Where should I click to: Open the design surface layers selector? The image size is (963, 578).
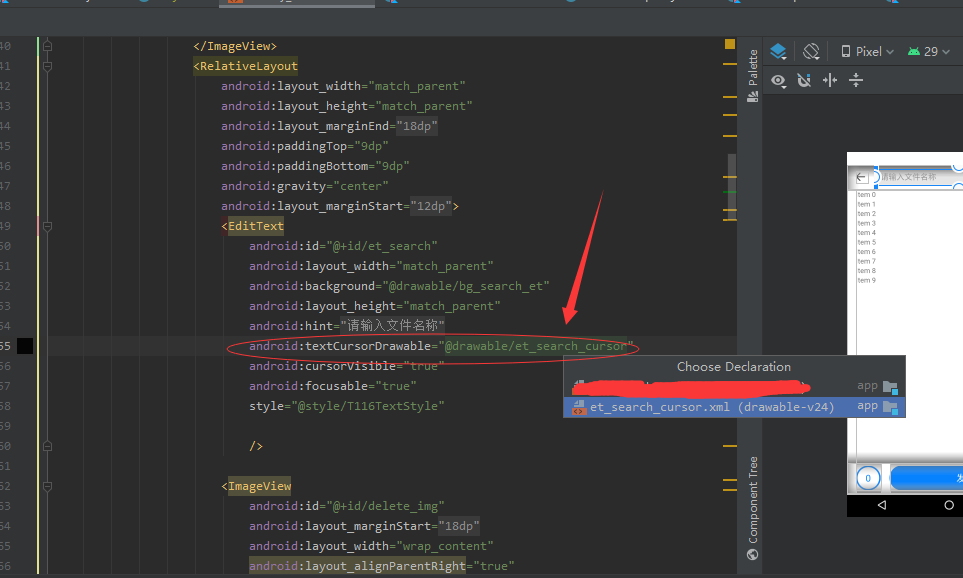click(778, 52)
